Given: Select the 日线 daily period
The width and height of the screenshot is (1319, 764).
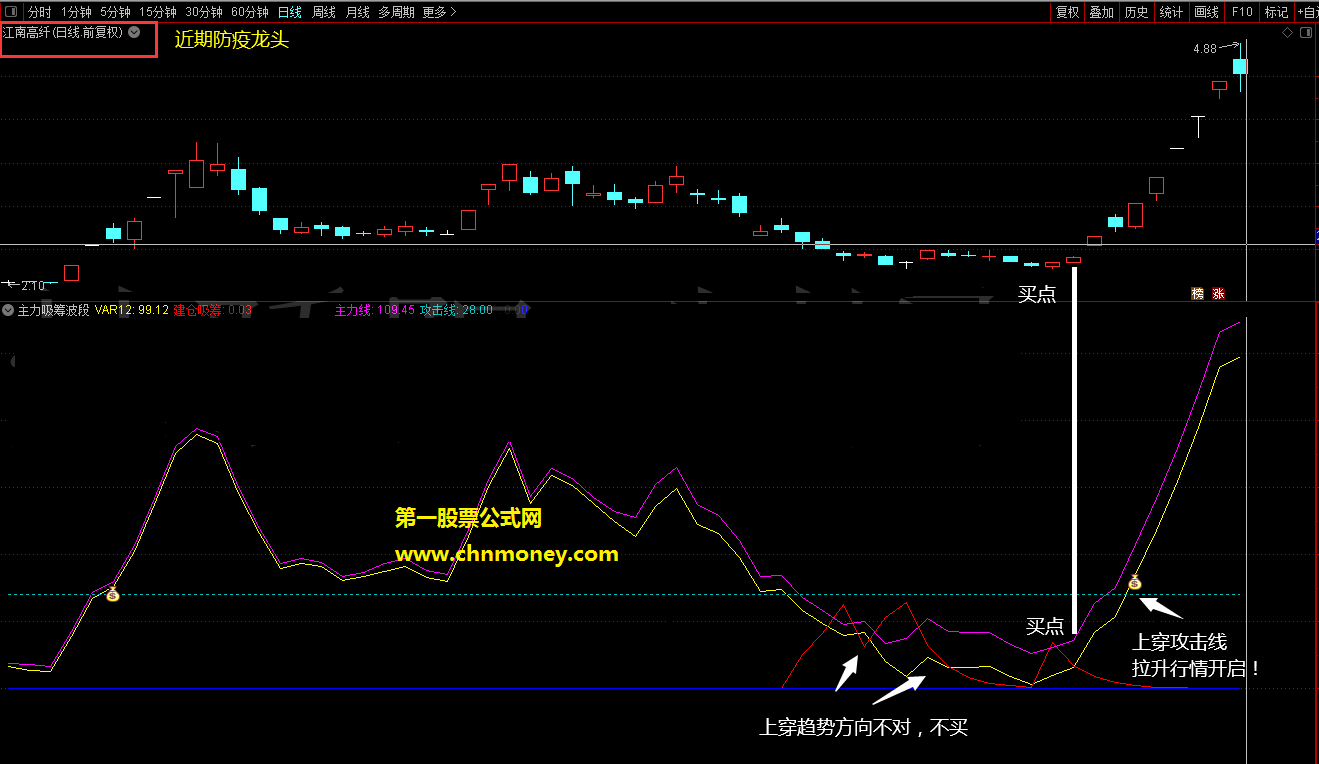Looking at the screenshot, I should 290,12.
